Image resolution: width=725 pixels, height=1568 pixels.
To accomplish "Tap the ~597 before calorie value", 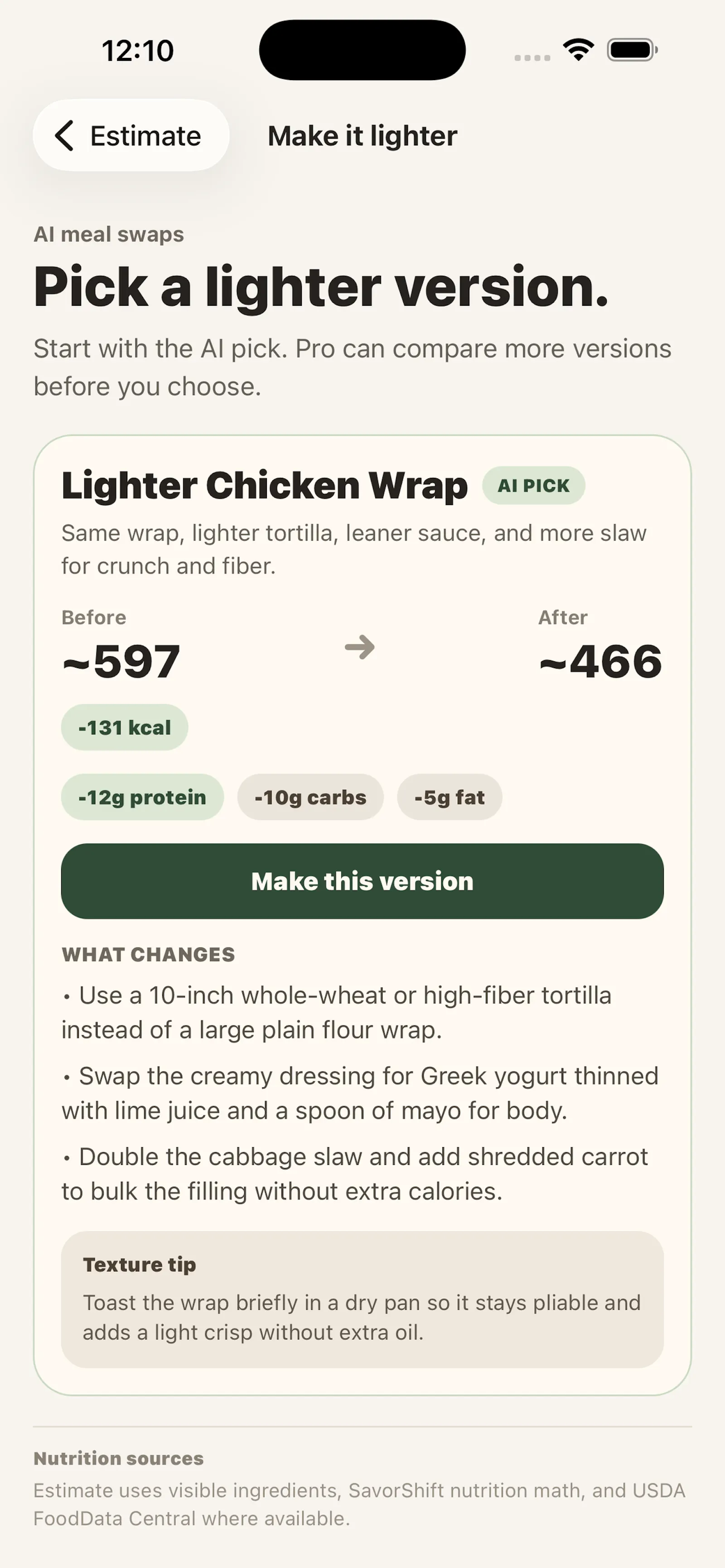I will point(121,661).
